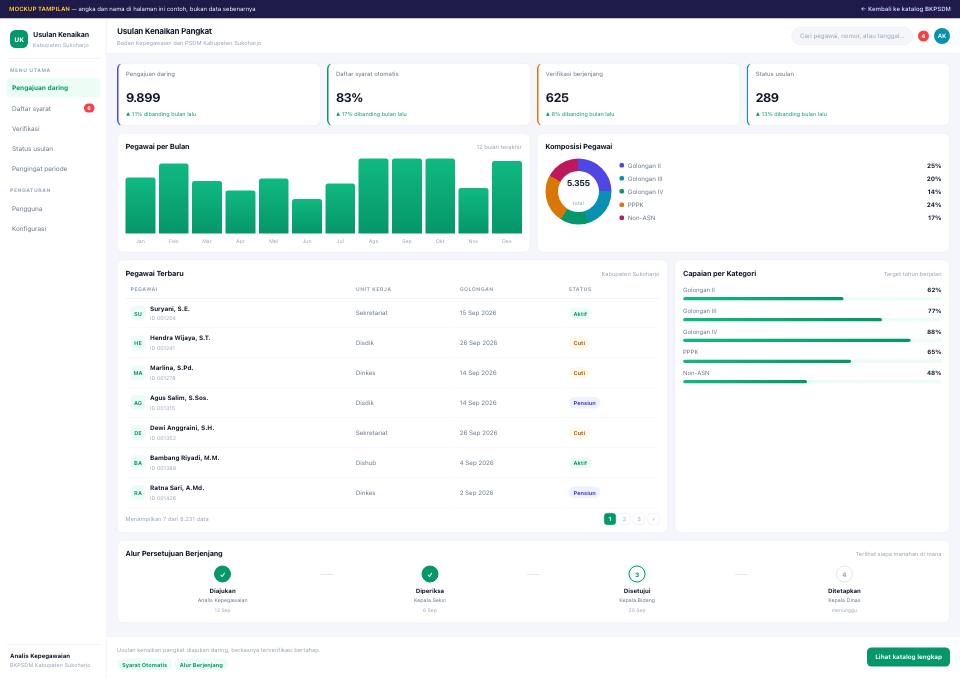Viewport: 960px width, 678px height.
Task: Click the Pensiun status for Agus Salim
Action: pos(584,403)
